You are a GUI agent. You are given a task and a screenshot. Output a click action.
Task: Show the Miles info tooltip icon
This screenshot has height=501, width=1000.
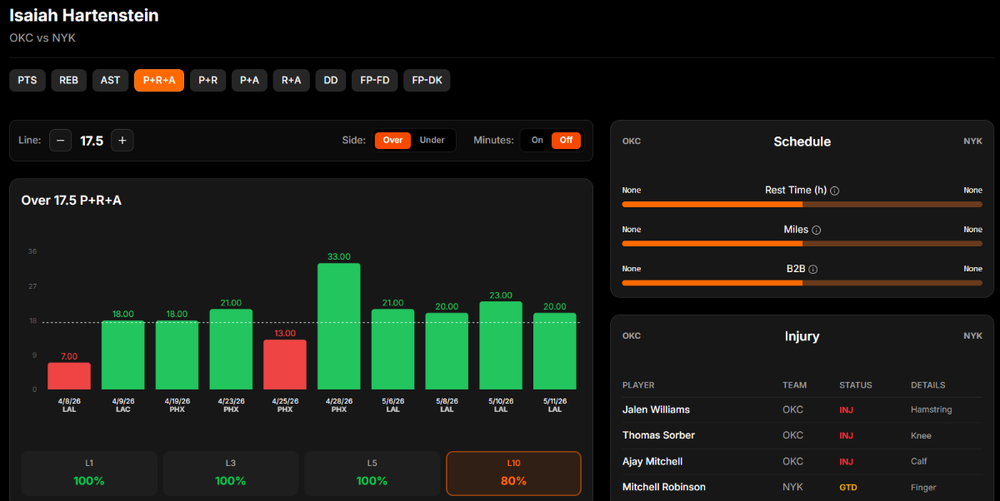click(816, 230)
